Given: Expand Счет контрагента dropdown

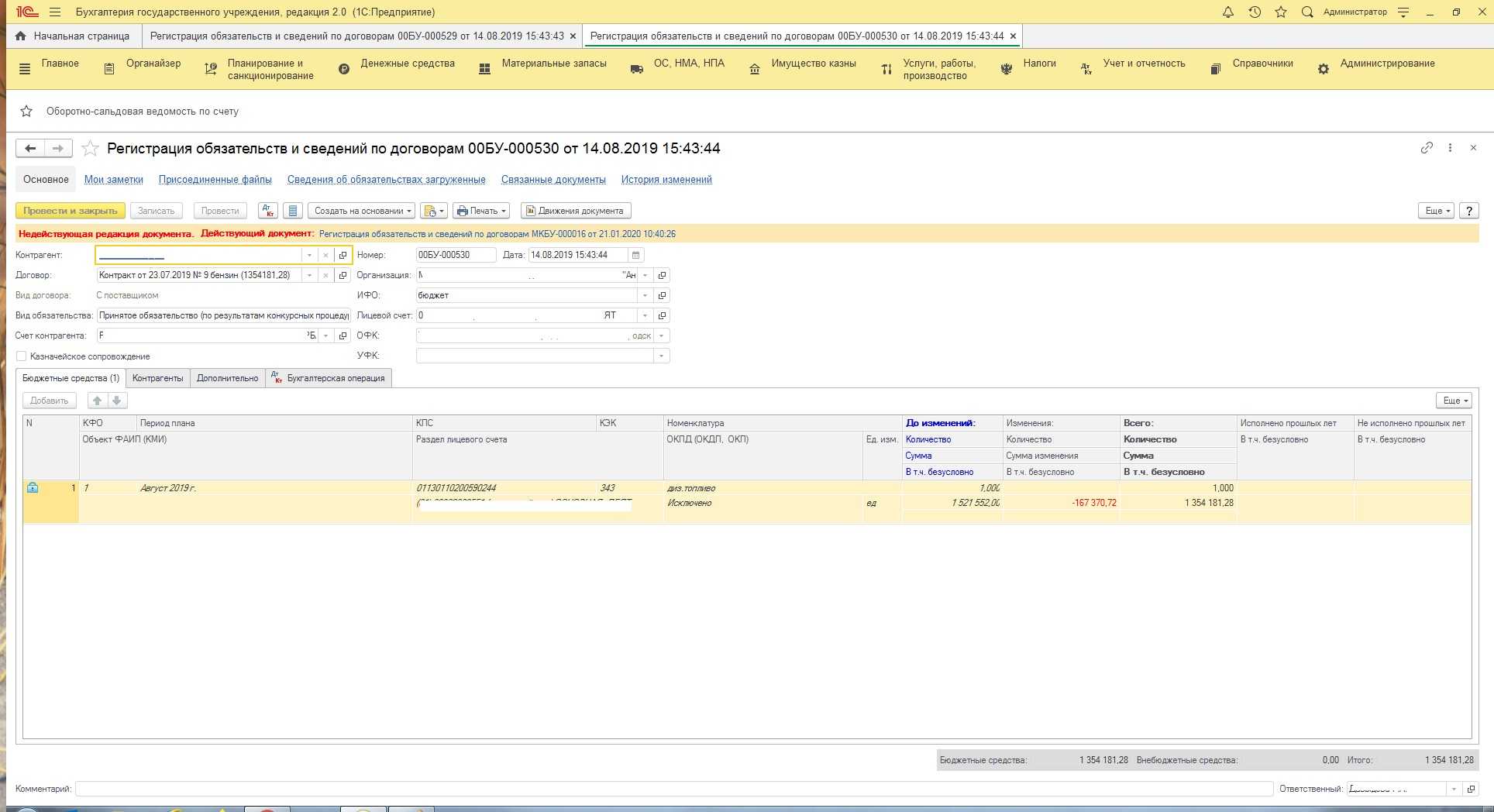Looking at the screenshot, I should point(325,335).
